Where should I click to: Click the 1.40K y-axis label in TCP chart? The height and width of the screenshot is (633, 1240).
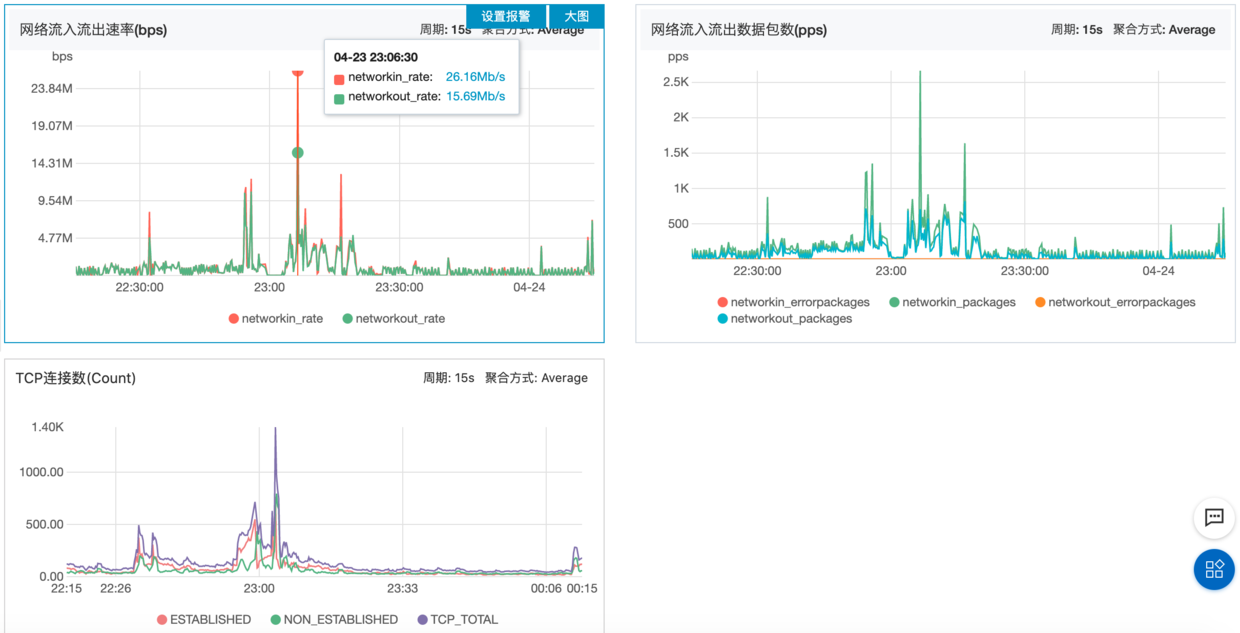[47, 427]
